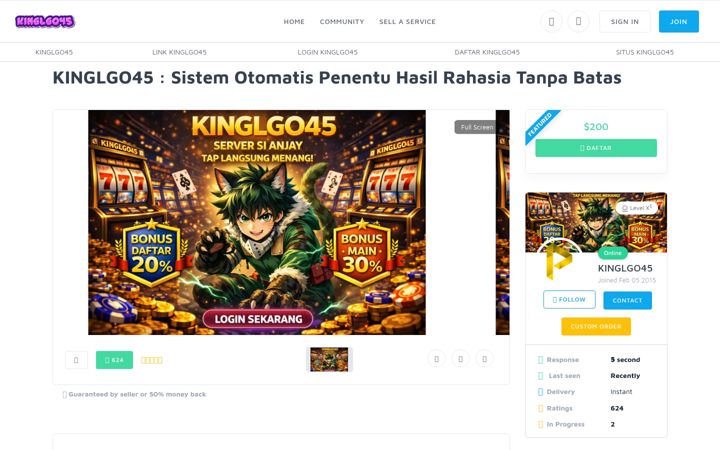Click the square icon button beside the green 624 button
Screen dimensions: 720x450
76,360
